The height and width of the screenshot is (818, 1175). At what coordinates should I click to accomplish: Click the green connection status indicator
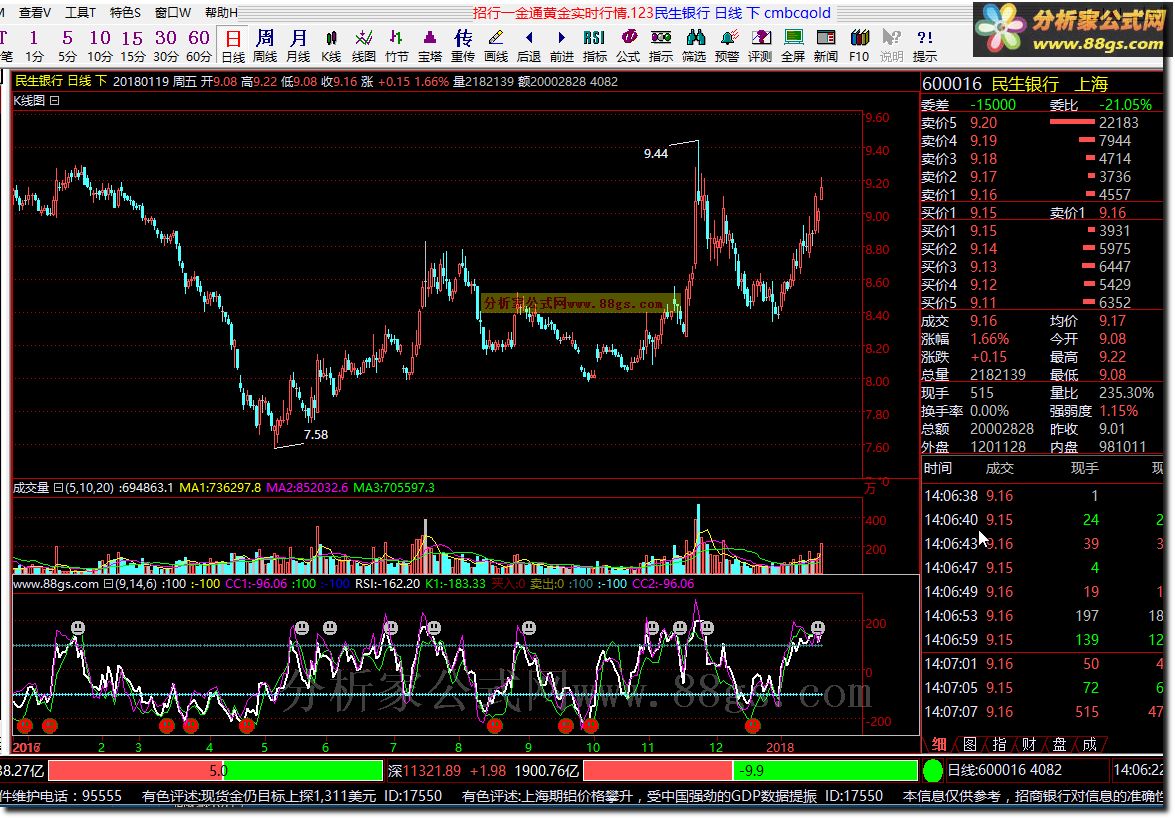932,770
